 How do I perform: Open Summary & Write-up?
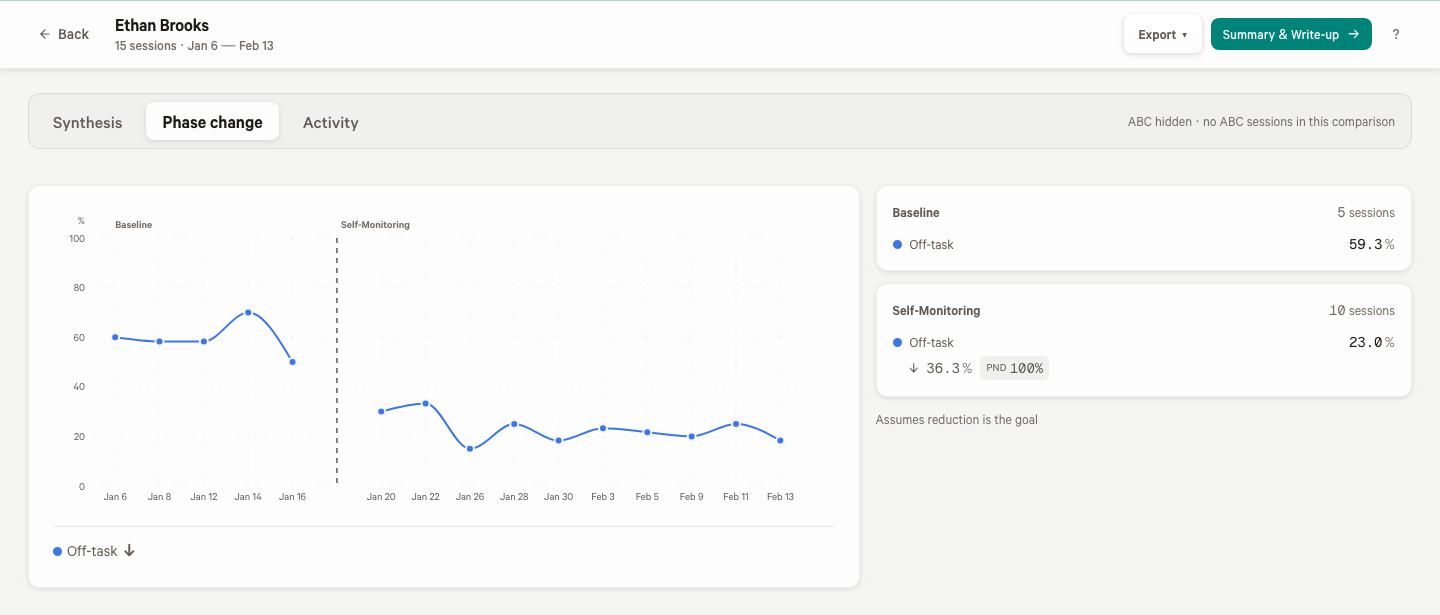pos(1291,34)
